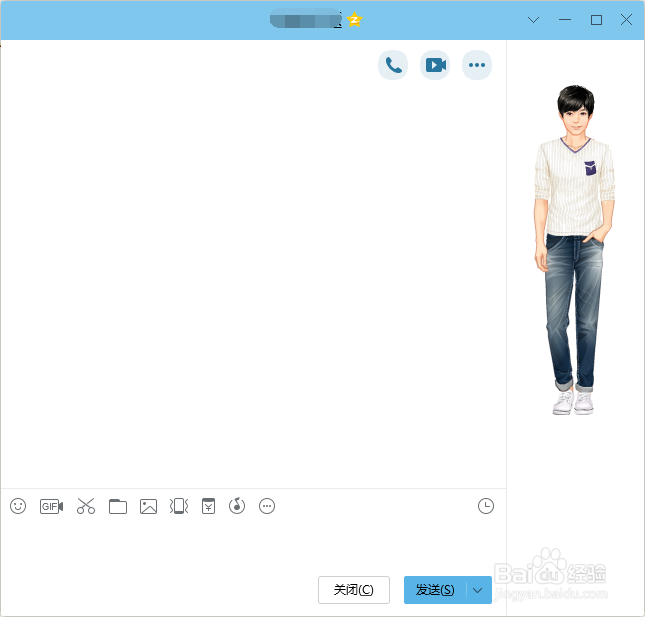
Task: Send a window shake nudge
Action: [x=179, y=506]
